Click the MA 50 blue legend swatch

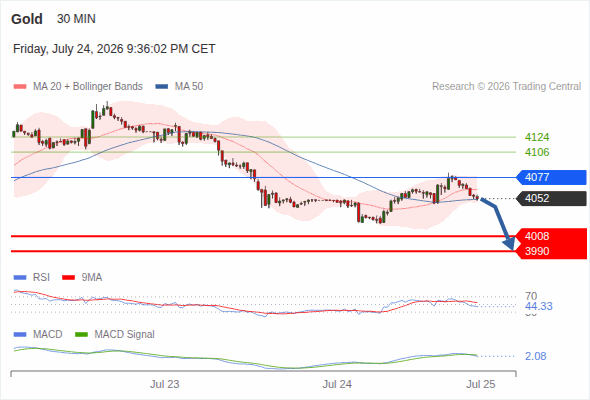(x=162, y=87)
